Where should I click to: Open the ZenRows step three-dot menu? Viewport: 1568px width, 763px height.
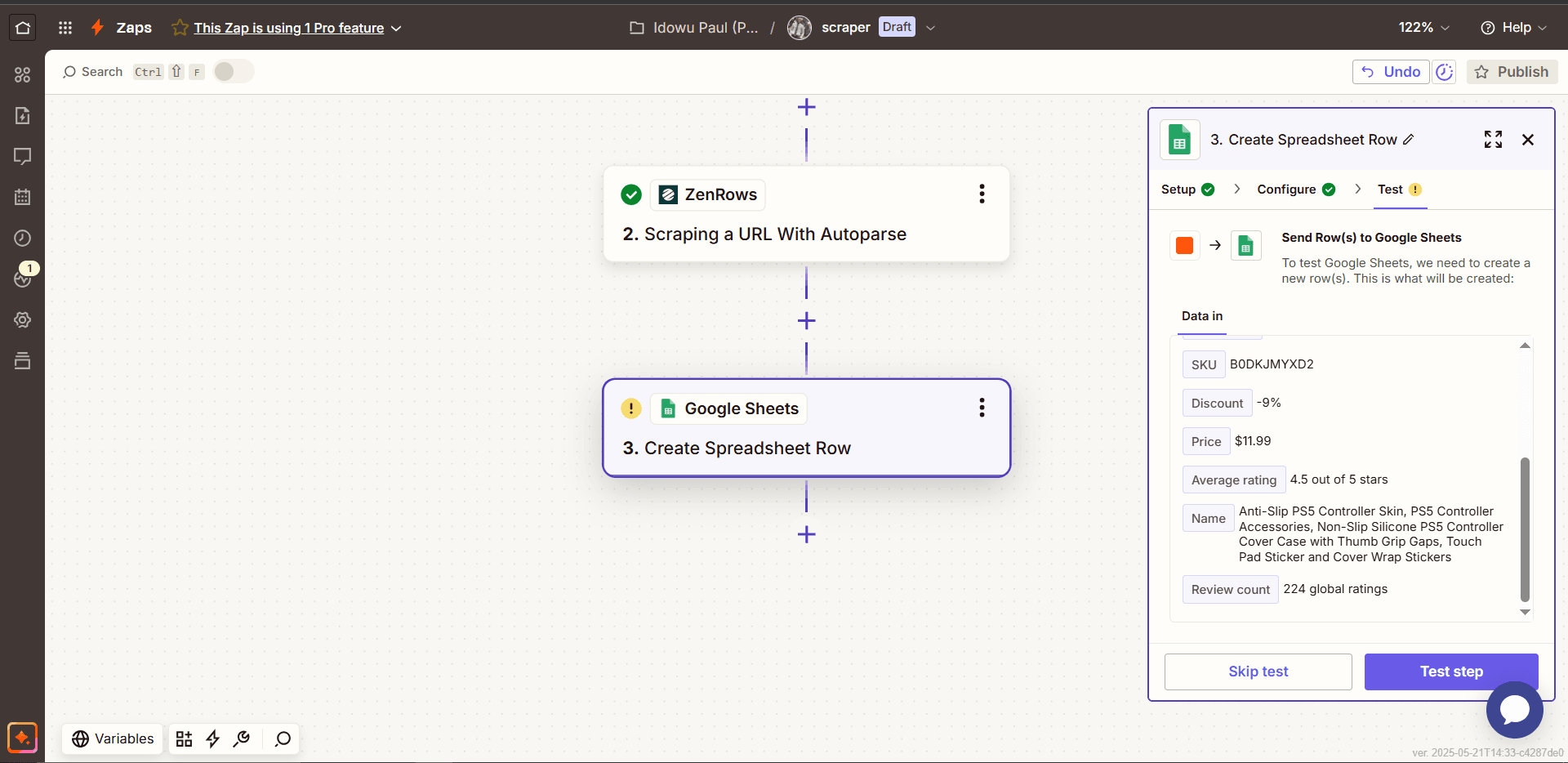pos(982,194)
